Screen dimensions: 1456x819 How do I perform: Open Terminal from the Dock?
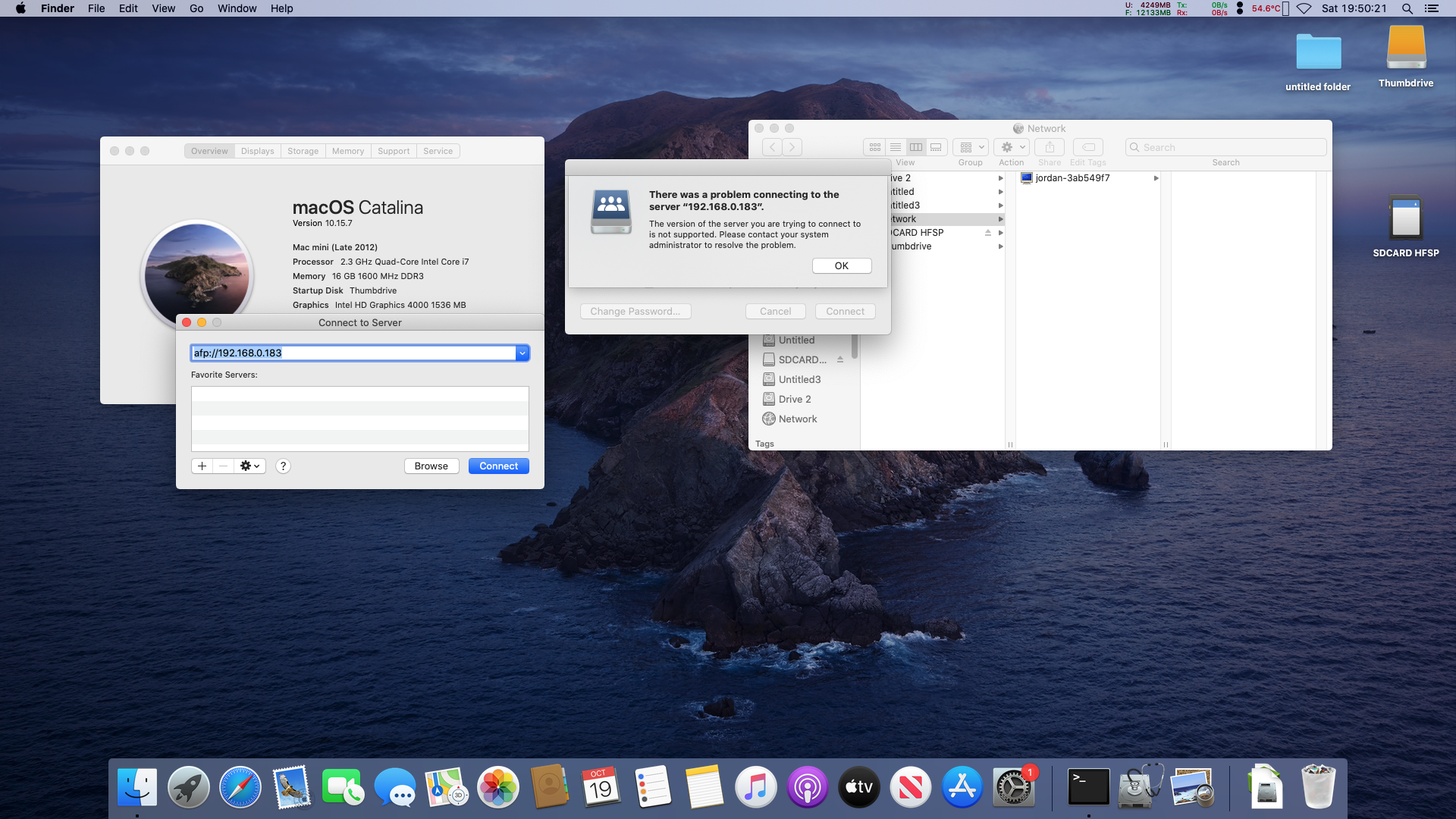coord(1088,787)
